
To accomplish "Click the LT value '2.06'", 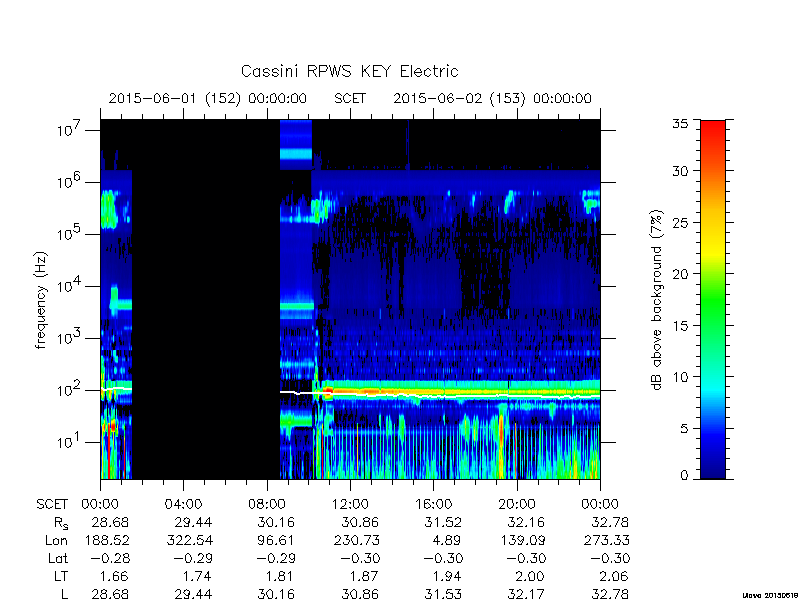I will 613,577.
